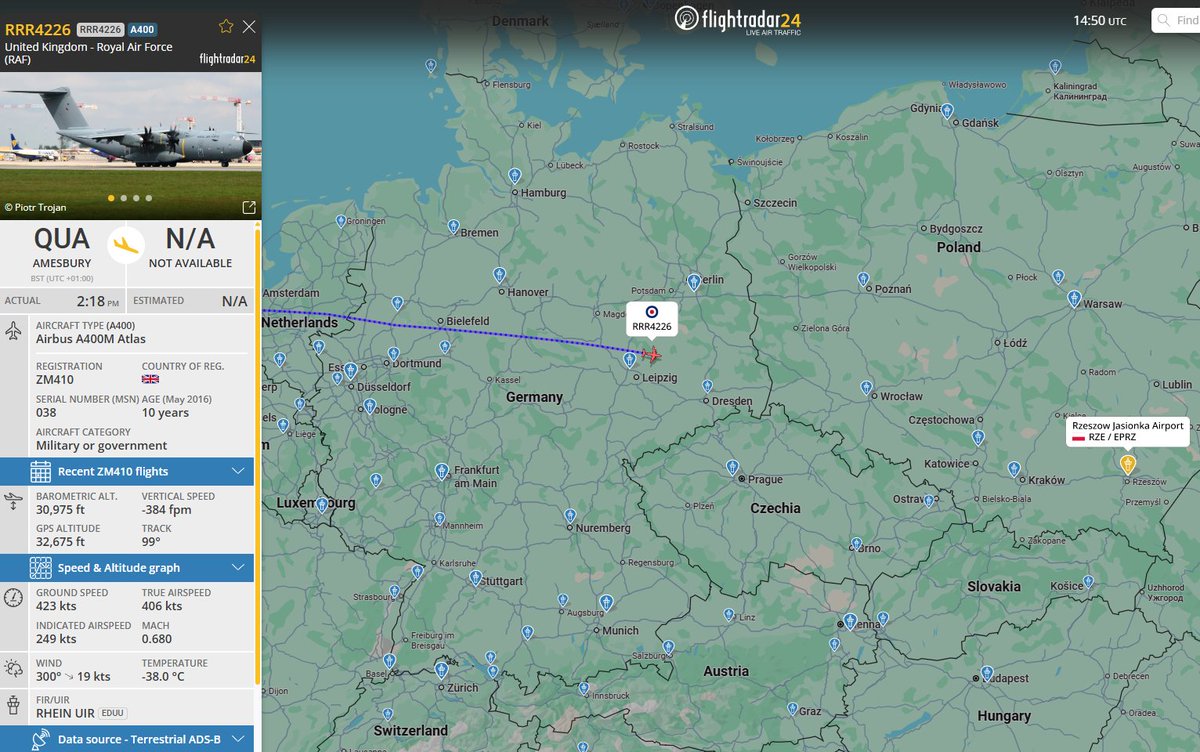The width and height of the screenshot is (1200, 752).
Task: Click satellite dish icon beside Data source
Action: [41, 739]
